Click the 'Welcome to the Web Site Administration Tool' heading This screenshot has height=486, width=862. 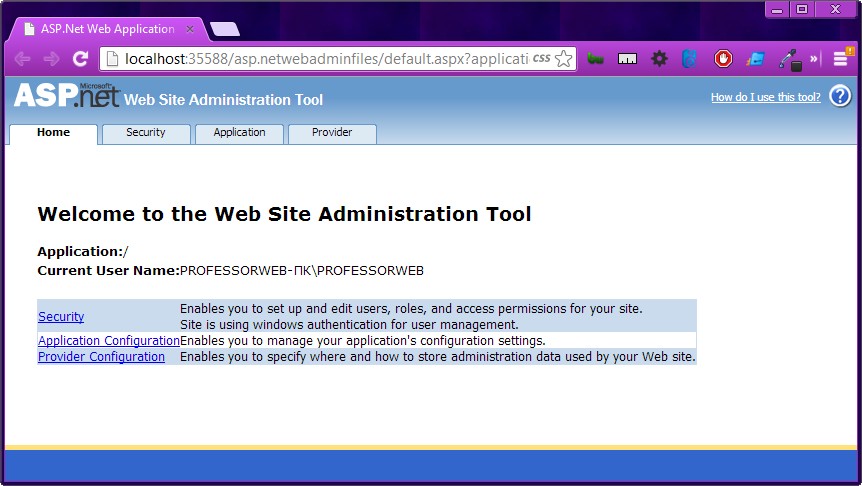[284, 214]
